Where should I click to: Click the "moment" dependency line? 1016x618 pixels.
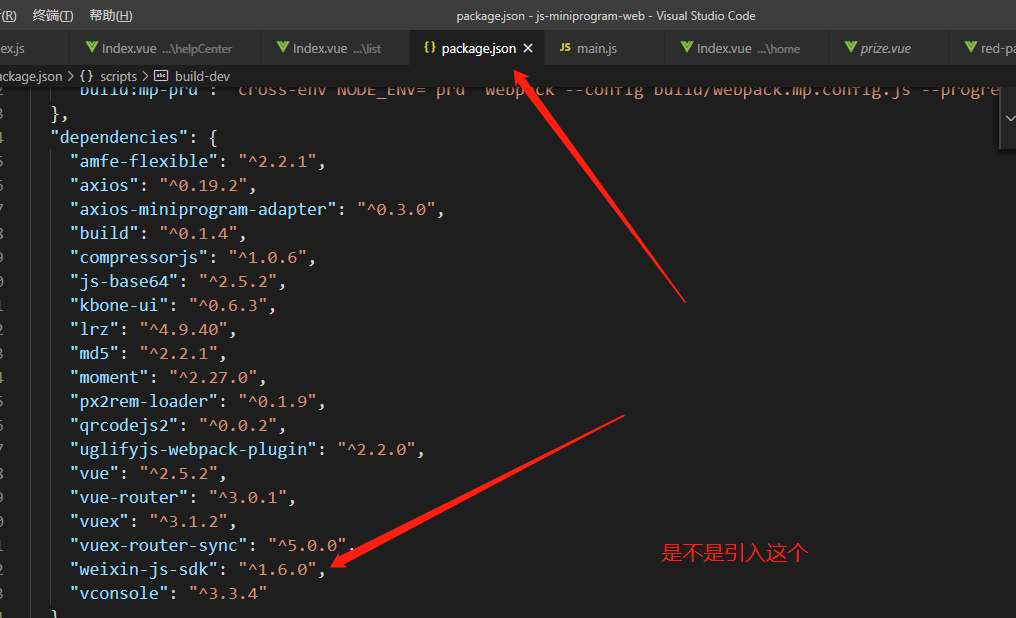tap(168, 377)
